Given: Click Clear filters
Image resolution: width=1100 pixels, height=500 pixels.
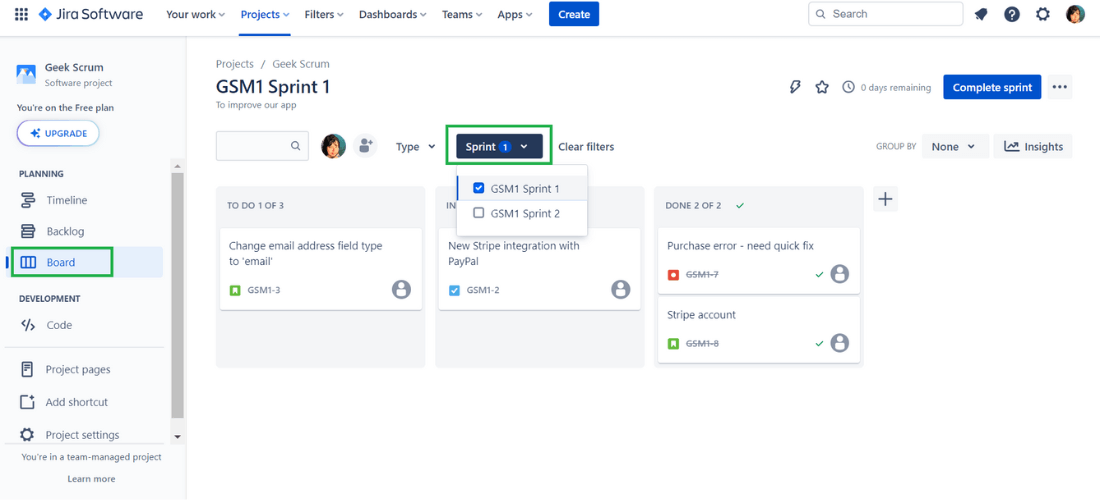Looking at the screenshot, I should coord(586,147).
